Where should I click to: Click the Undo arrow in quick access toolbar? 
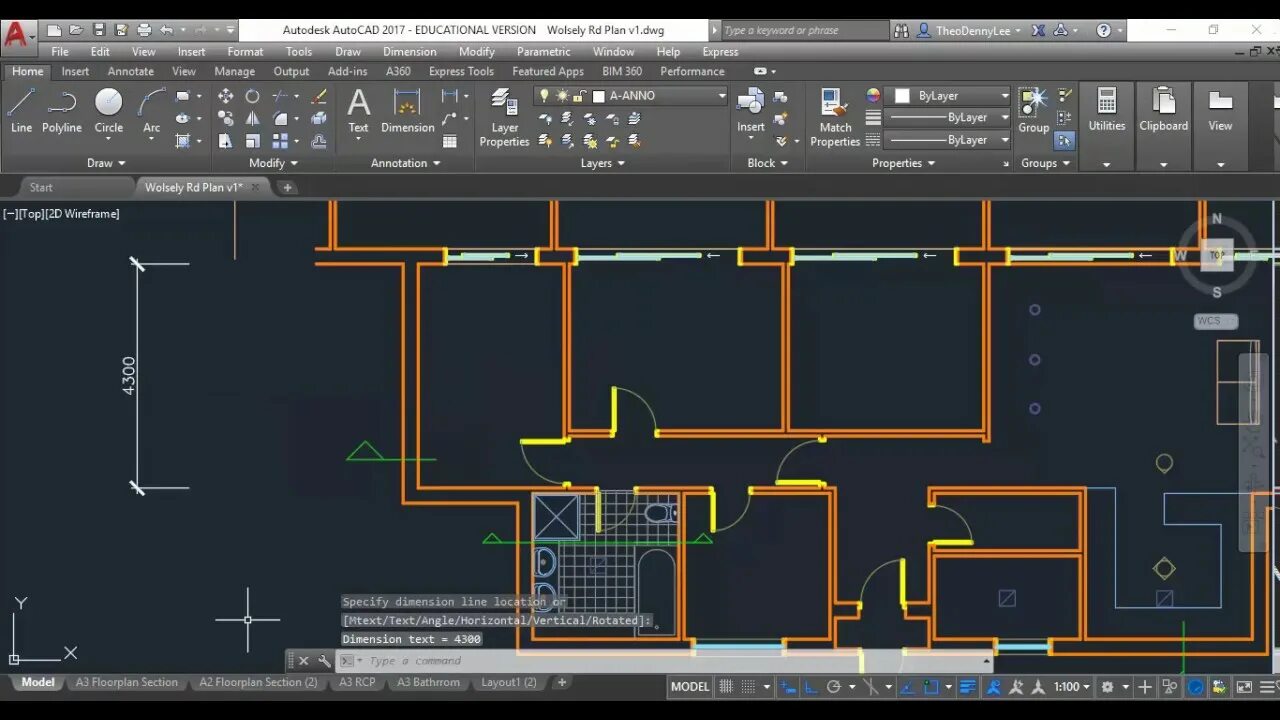pos(166,31)
